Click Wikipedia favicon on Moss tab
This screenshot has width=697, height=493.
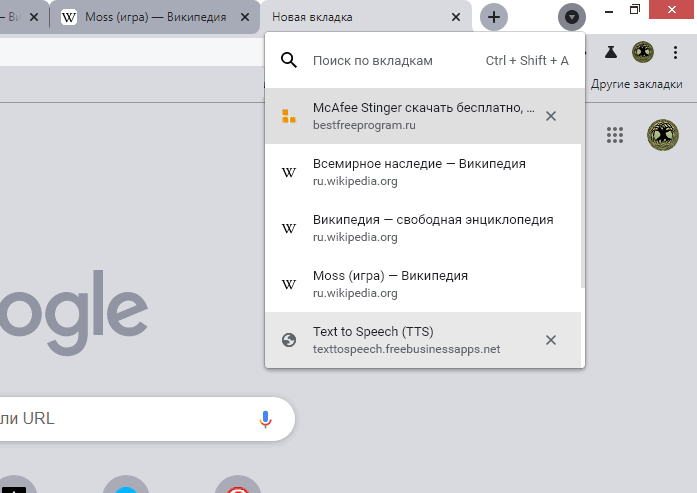pyautogui.click(x=69, y=17)
